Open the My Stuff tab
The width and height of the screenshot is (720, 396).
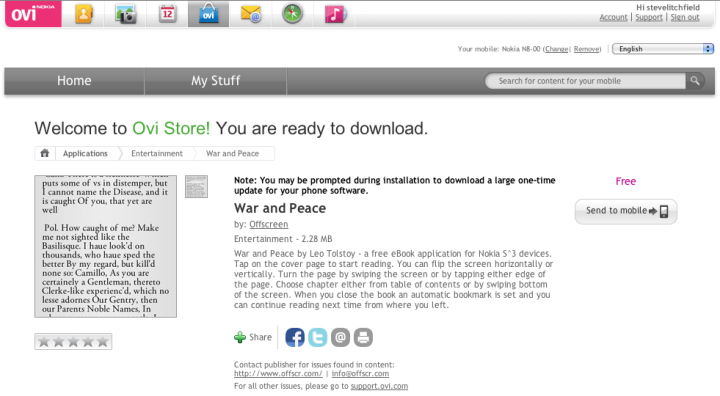[x=215, y=81]
